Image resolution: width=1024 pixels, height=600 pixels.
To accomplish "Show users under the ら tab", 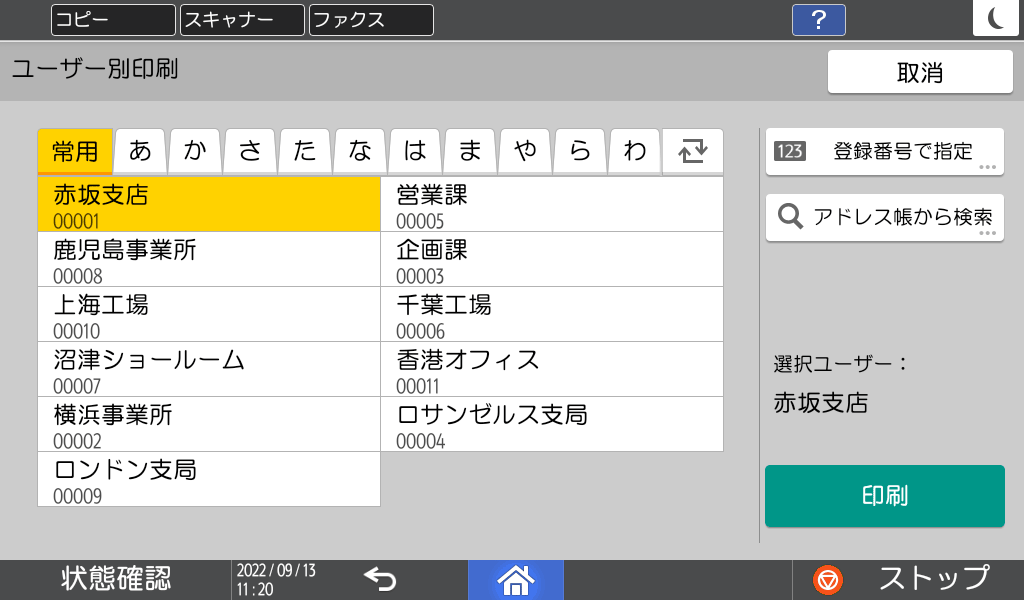I will pyautogui.click(x=579, y=150).
